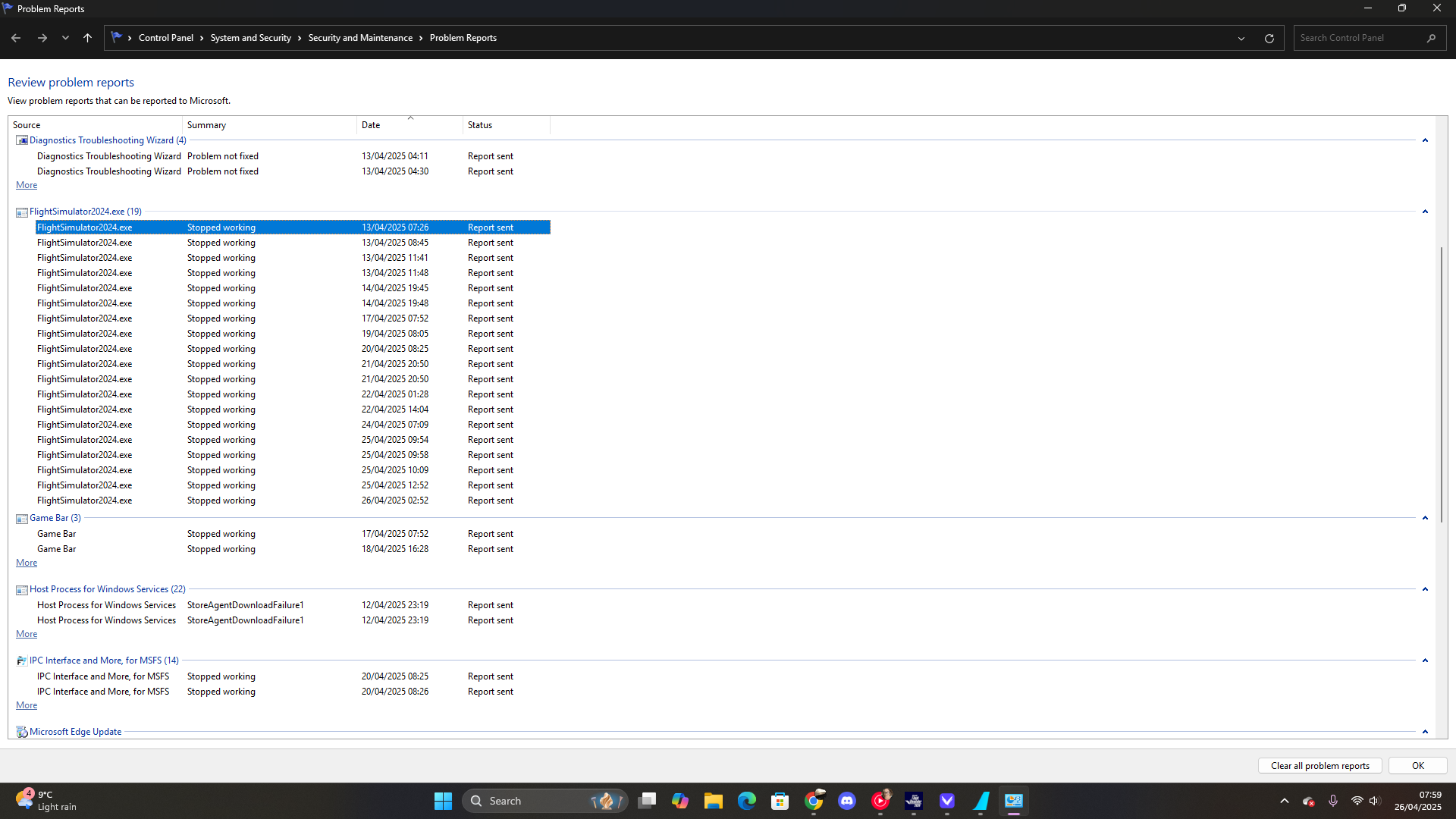
Task: Show More under Diagnostics Troubleshooting Wizard
Action: tap(27, 185)
